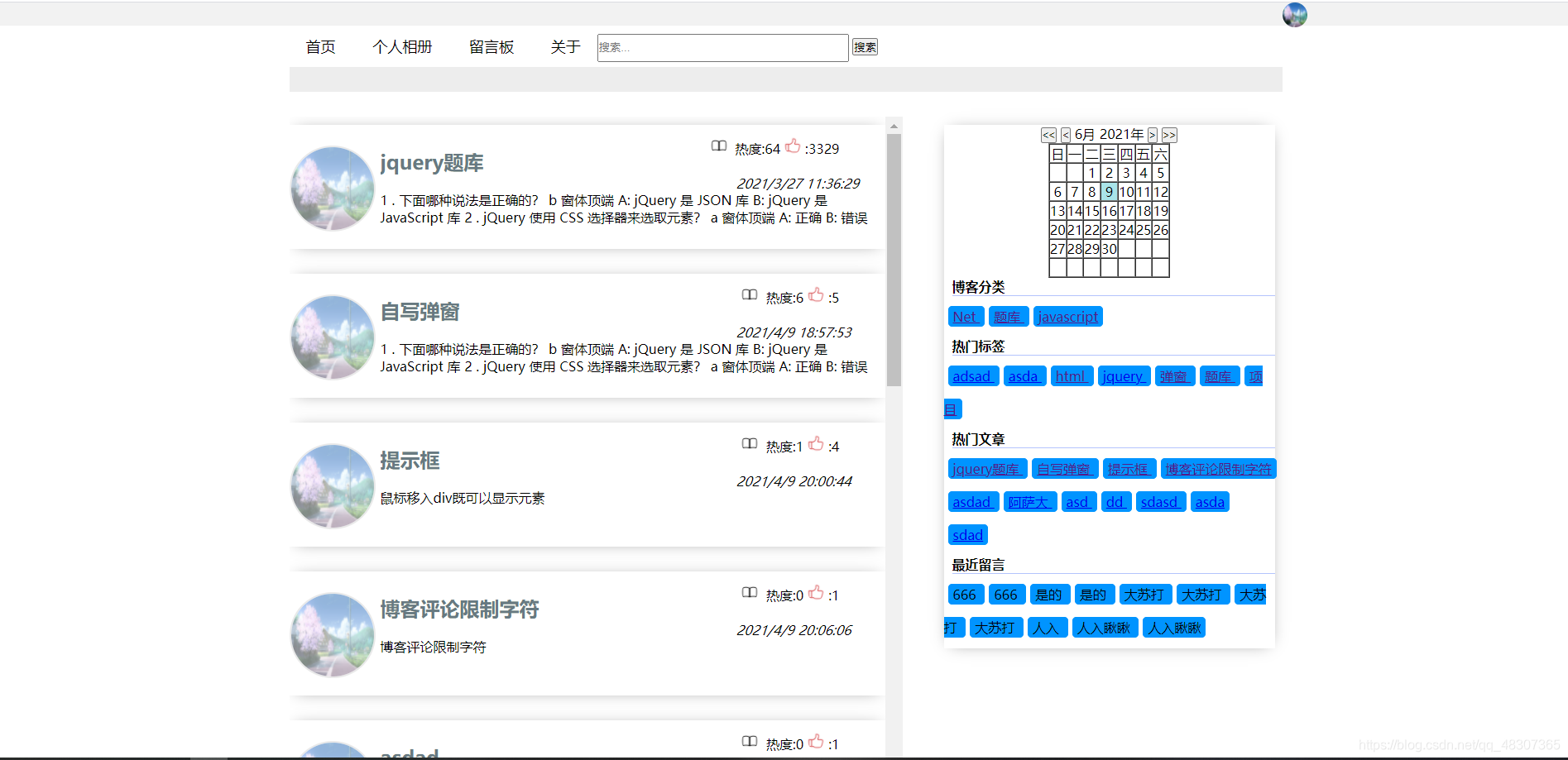Click the book icon on 提示框 post
Image resolution: width=1568 pixels, height=760 pixels.
(750, 444)
